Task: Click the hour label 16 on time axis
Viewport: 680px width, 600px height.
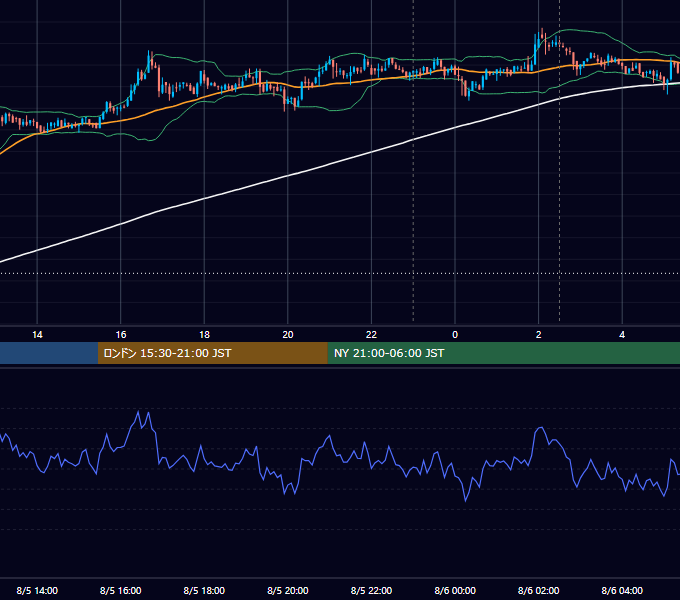Action: pos(121,335)
